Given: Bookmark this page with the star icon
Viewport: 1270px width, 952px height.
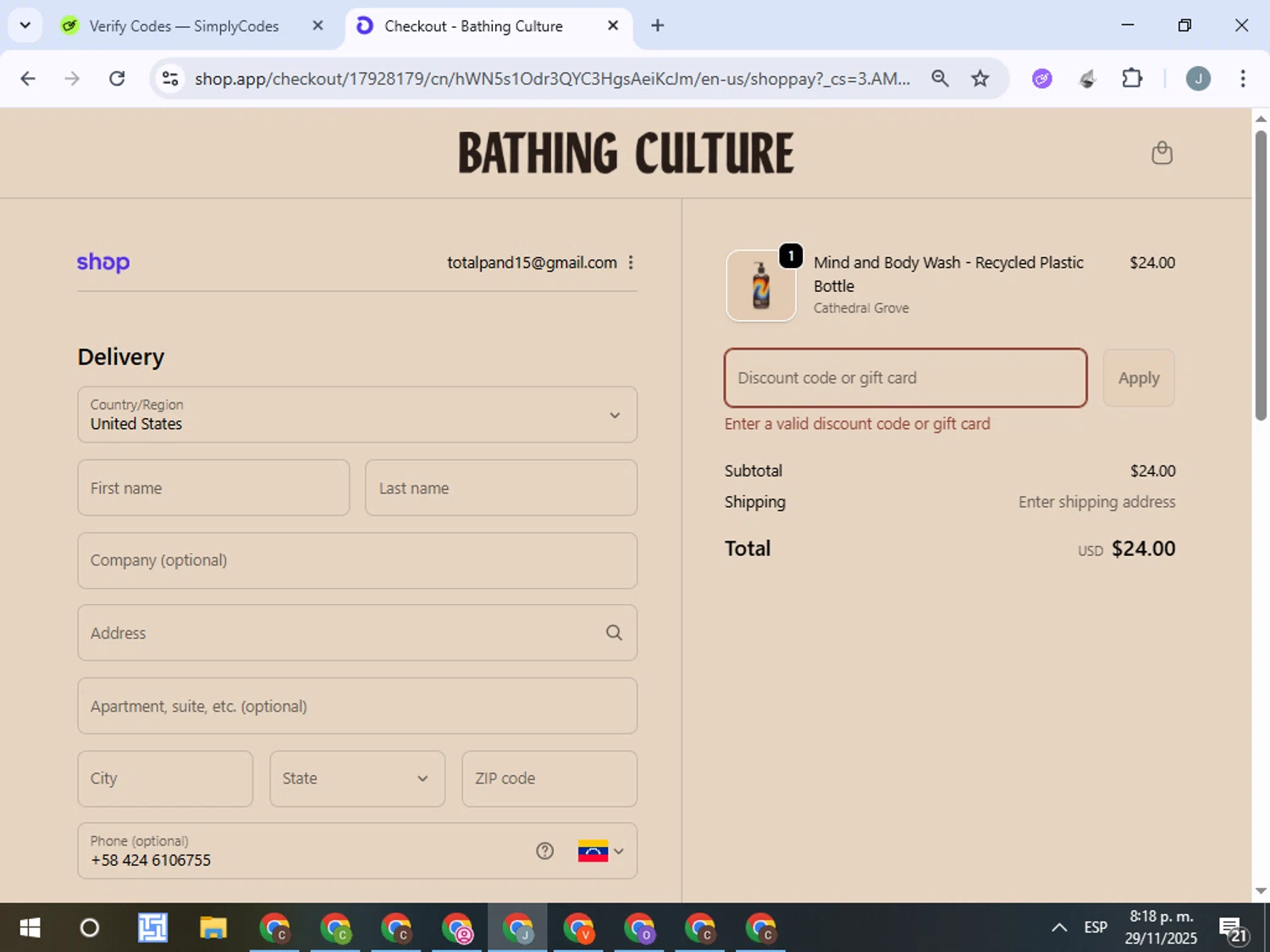Looking at the screenshot, I should pyautogui.click(x=980, y=79).
